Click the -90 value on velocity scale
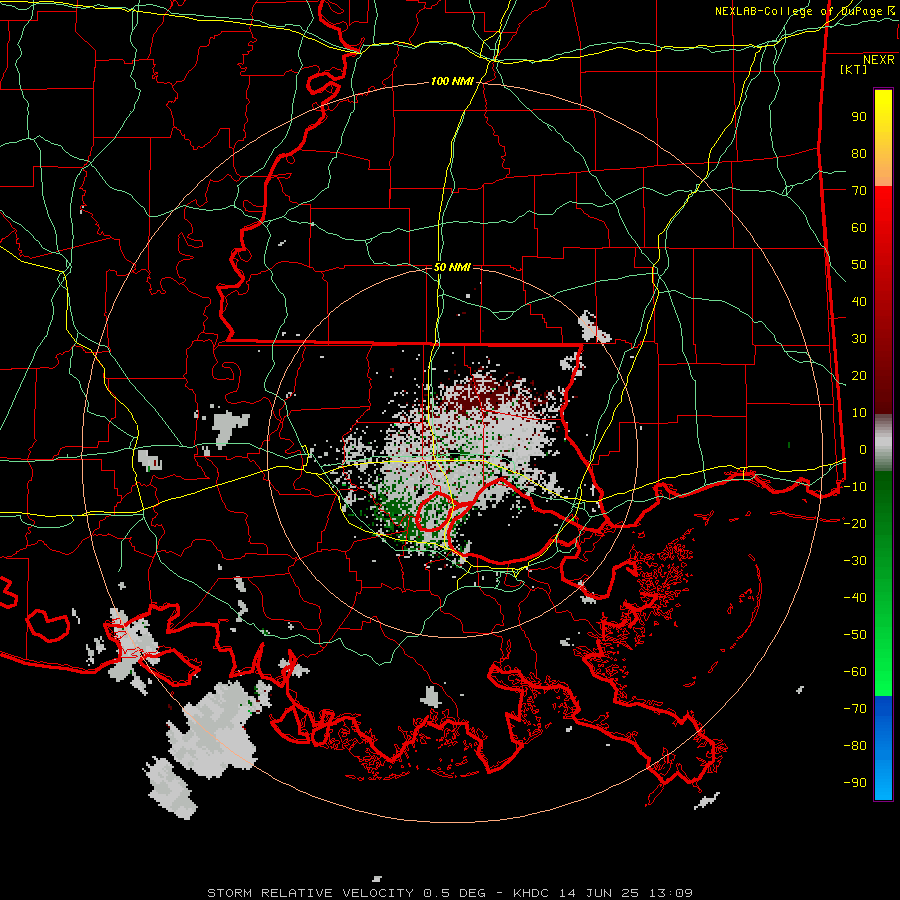This screenshot has height=900, width=900. (x=855, y=783)
